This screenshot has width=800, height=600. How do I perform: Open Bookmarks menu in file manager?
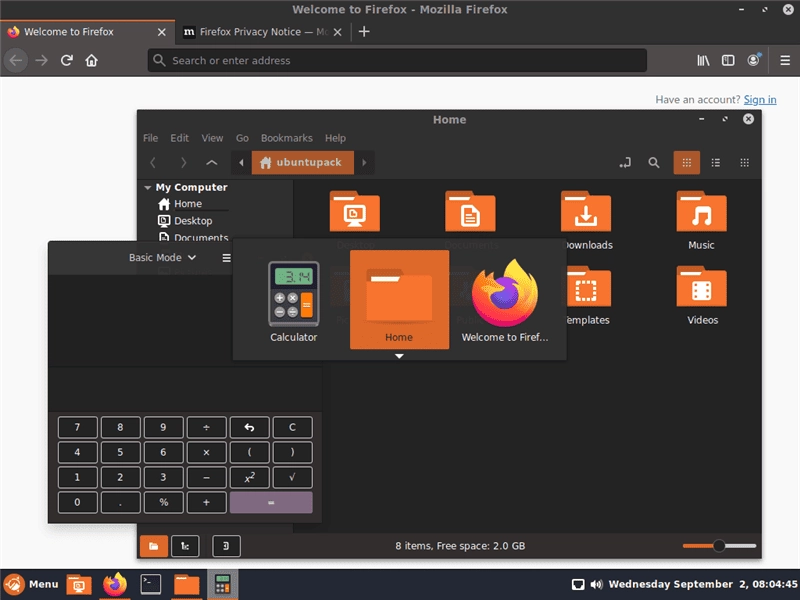click(286, 138)
